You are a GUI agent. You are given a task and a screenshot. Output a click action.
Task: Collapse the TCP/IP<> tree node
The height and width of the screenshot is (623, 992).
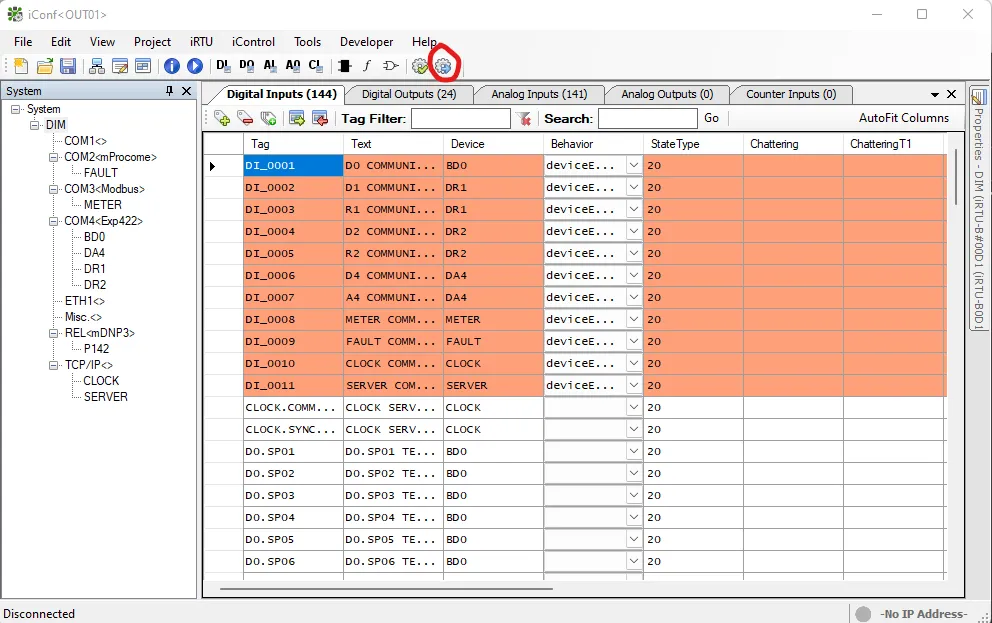coord(54,366)
